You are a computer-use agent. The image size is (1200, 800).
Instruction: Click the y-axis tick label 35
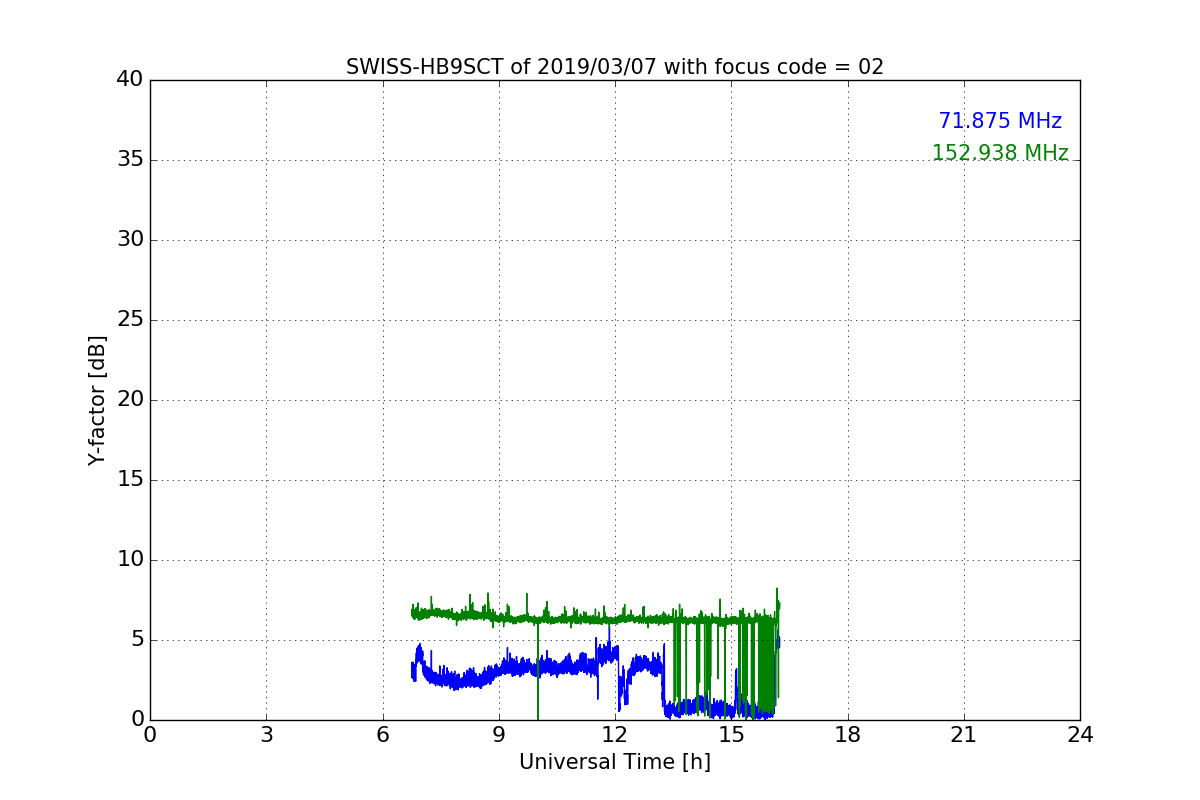click(x=130, y=160)
